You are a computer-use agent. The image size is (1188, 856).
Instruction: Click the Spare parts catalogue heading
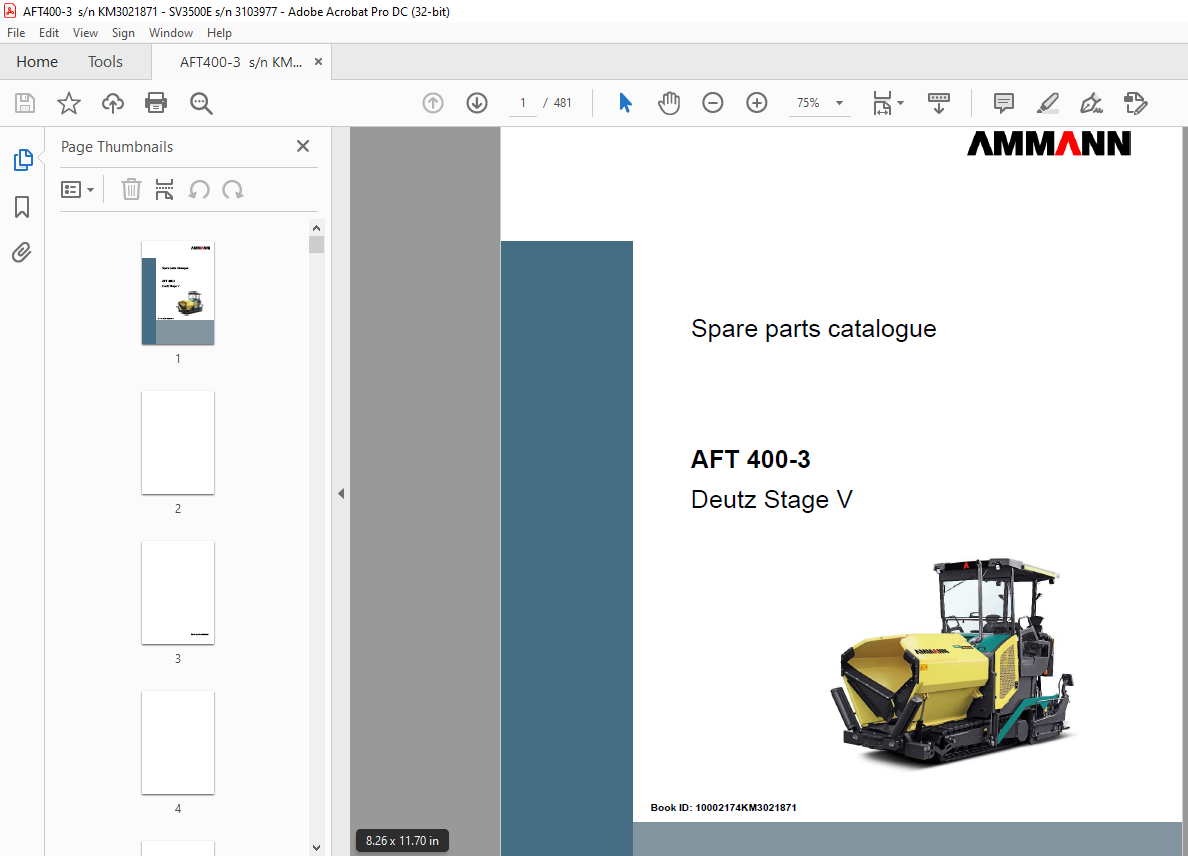pyautogui.click(x=814, y=329)
